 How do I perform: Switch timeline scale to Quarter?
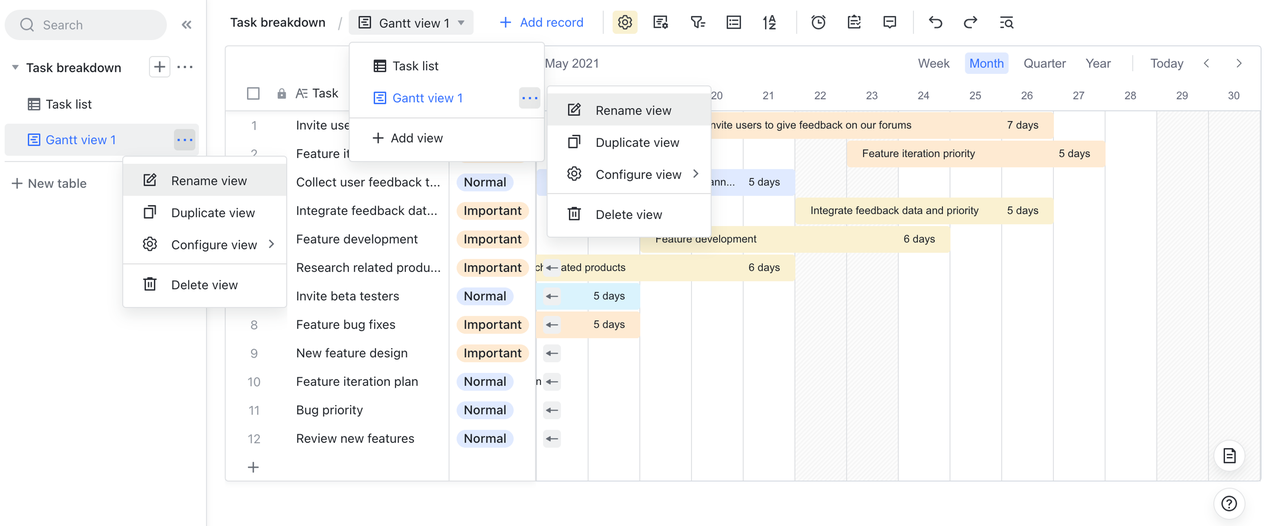click(x=1044, y=63)
